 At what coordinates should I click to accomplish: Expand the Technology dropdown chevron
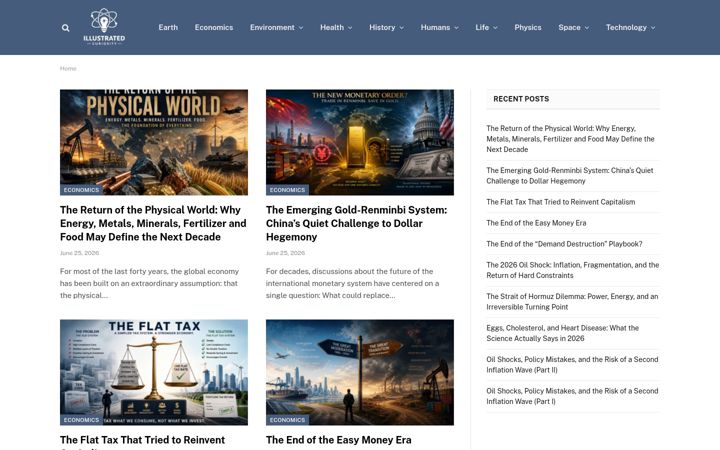[653, 28]
